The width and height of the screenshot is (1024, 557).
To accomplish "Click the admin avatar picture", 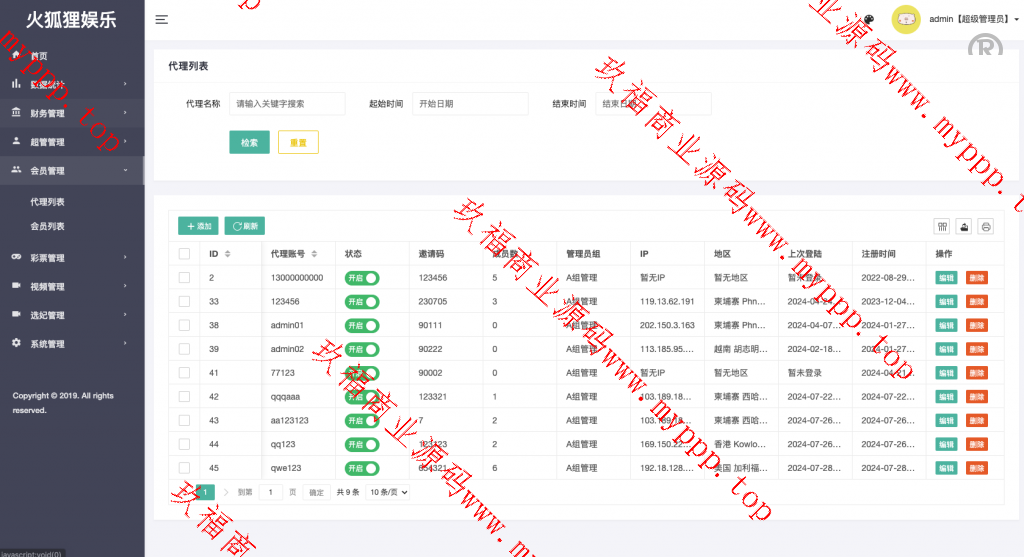I will 905,19.
